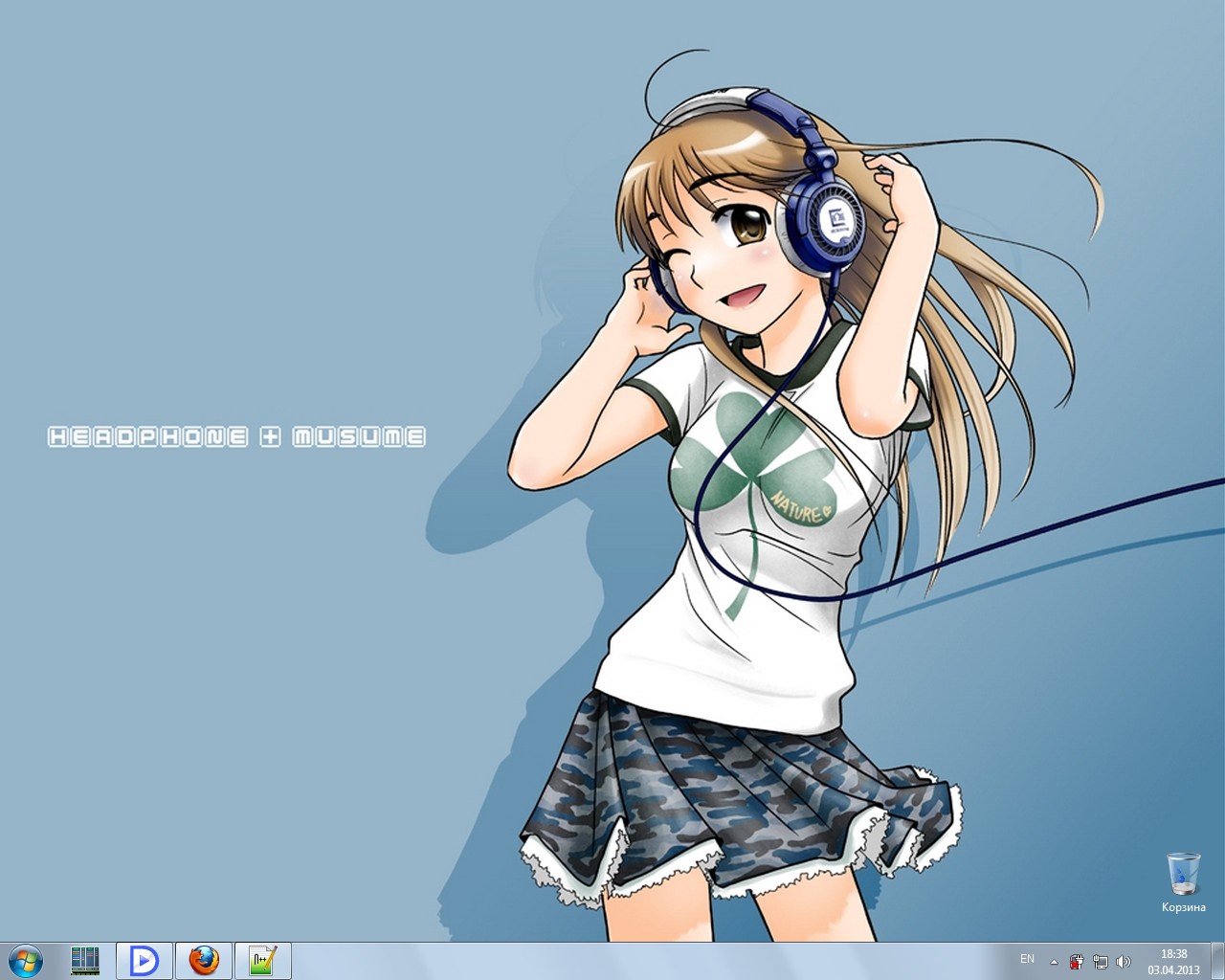Show hidden tray icons arrow
Image resolution: width=1225 pixels, height=980 pixels.
[1055, 961]
